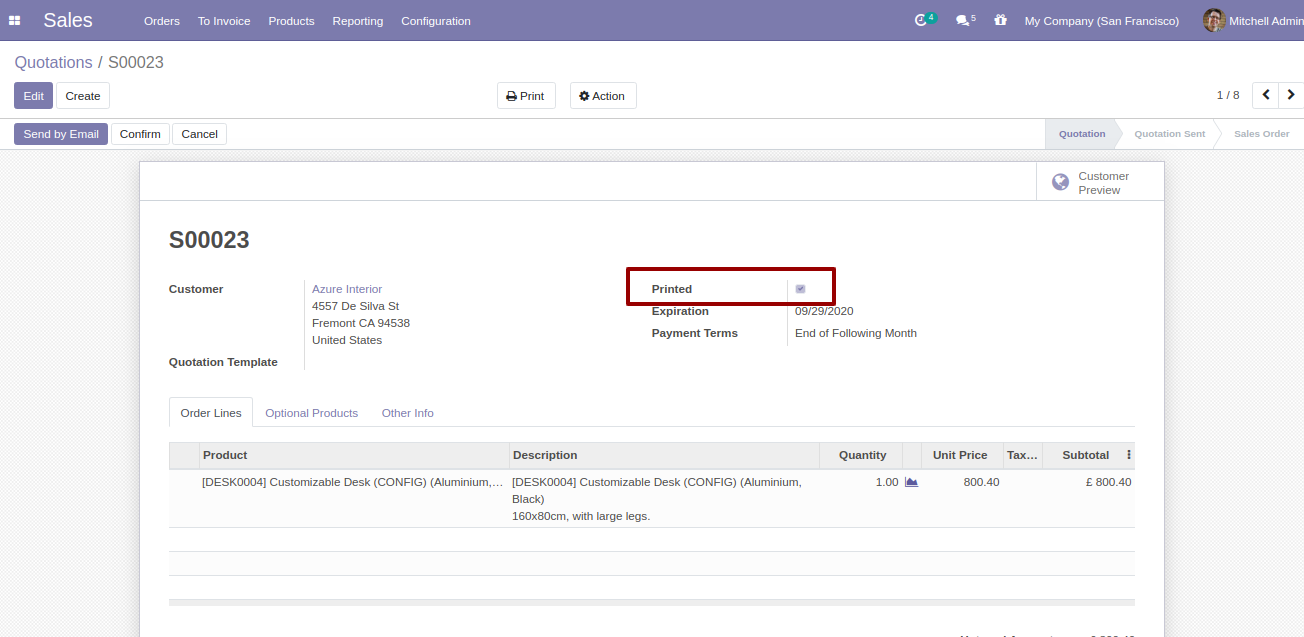Sort by the Unit Price column header
The height and width of the screenshot is (637, 1304).
click(x=960, y=455)
